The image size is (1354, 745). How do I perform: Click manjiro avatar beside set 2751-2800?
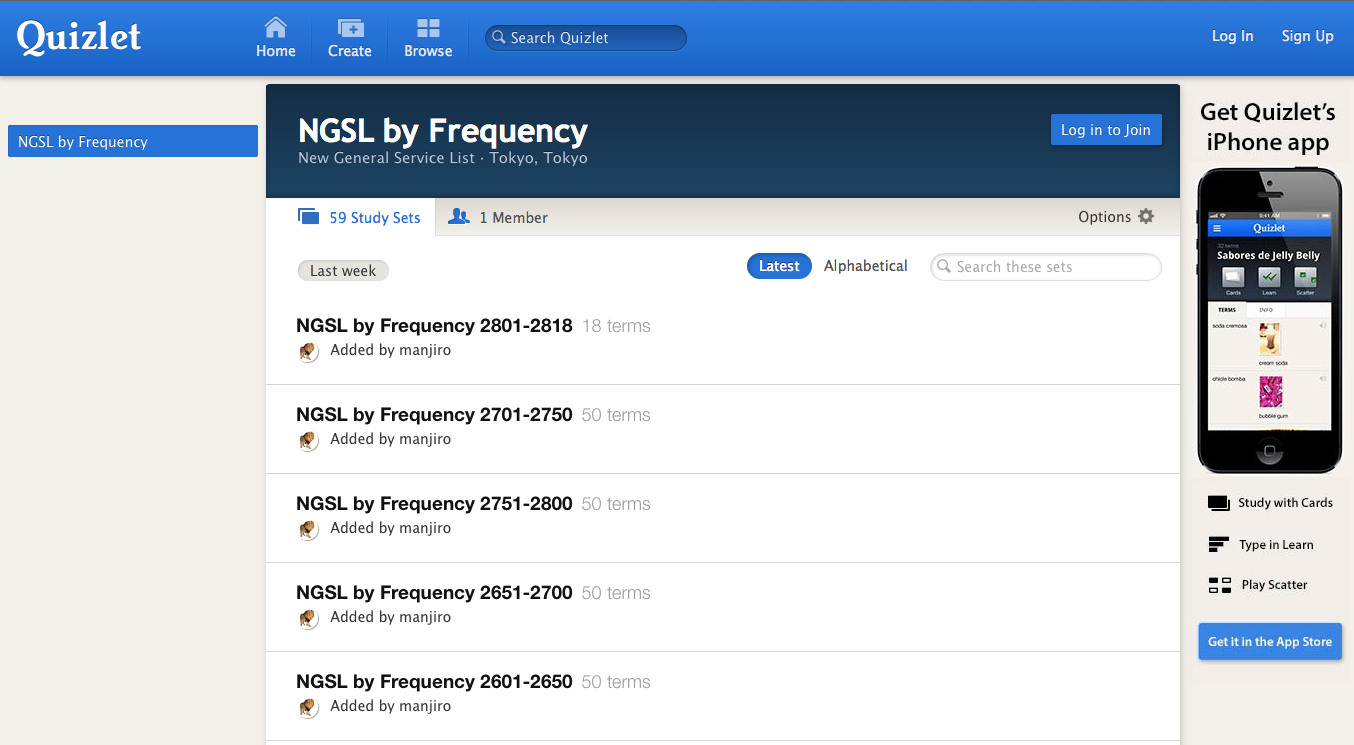(x=309, y=529)
